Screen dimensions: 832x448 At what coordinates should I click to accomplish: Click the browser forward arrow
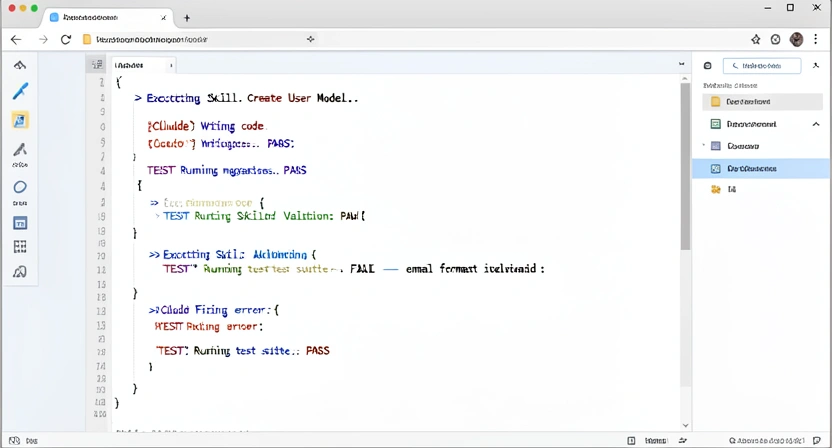click(43, 39)
